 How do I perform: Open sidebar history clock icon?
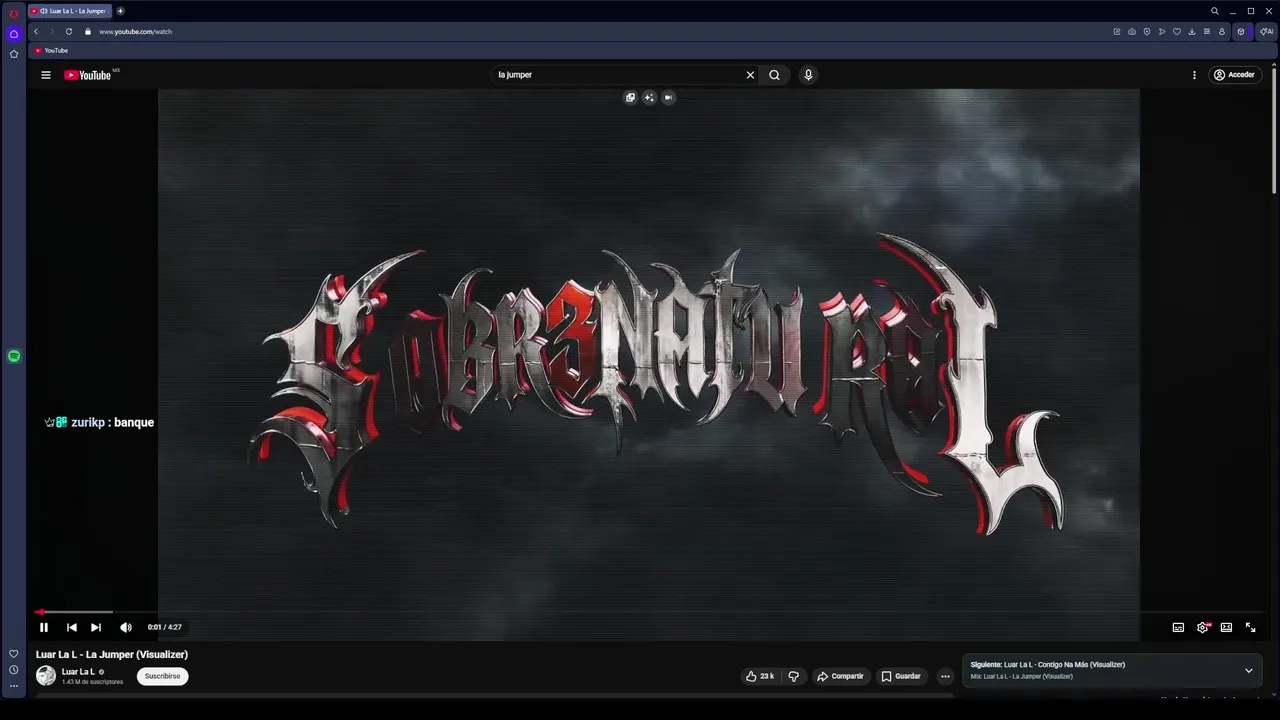pyautogui.click(x=14, y=670)
